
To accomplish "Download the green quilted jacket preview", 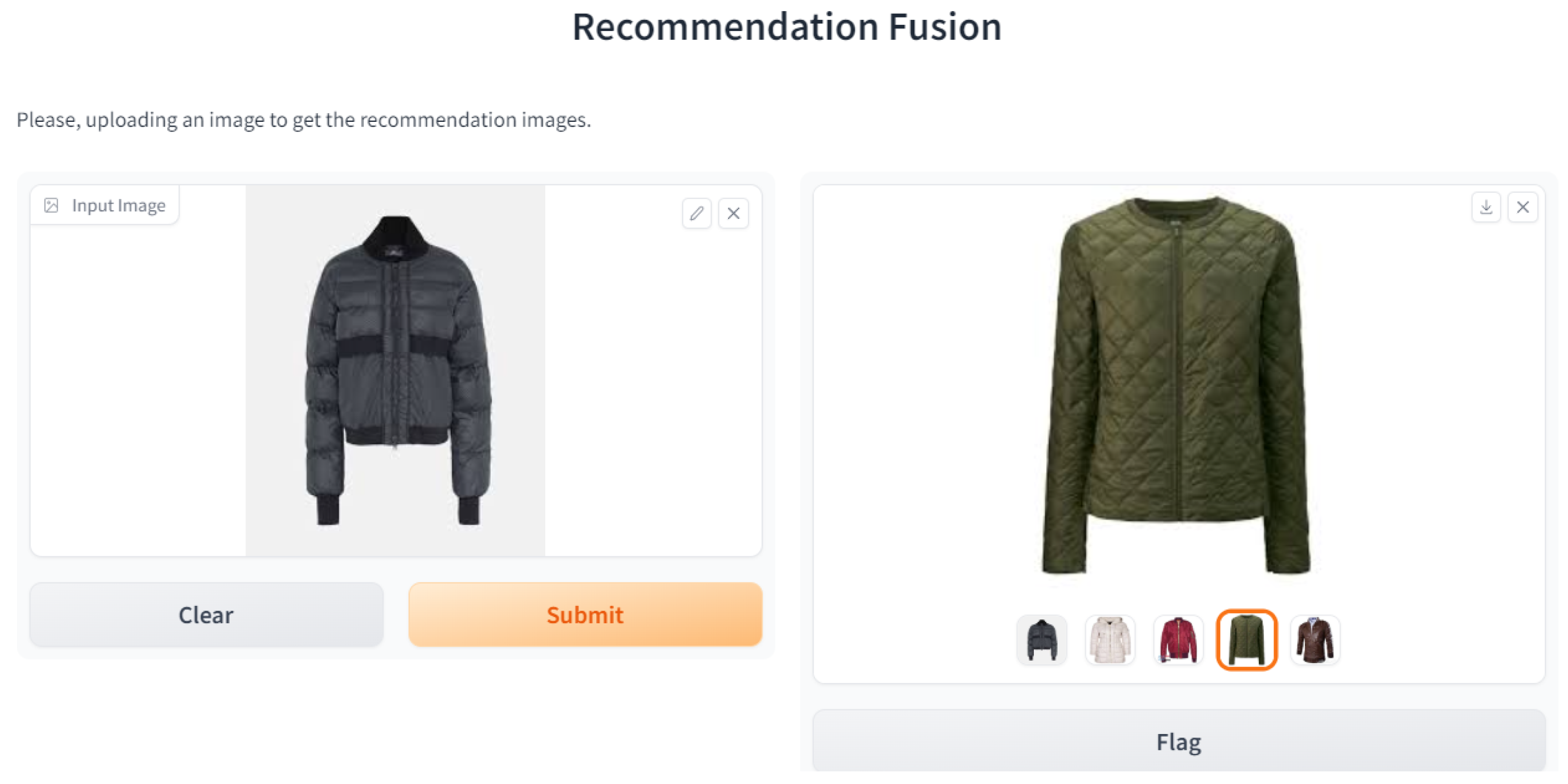I will [1486, 207].
